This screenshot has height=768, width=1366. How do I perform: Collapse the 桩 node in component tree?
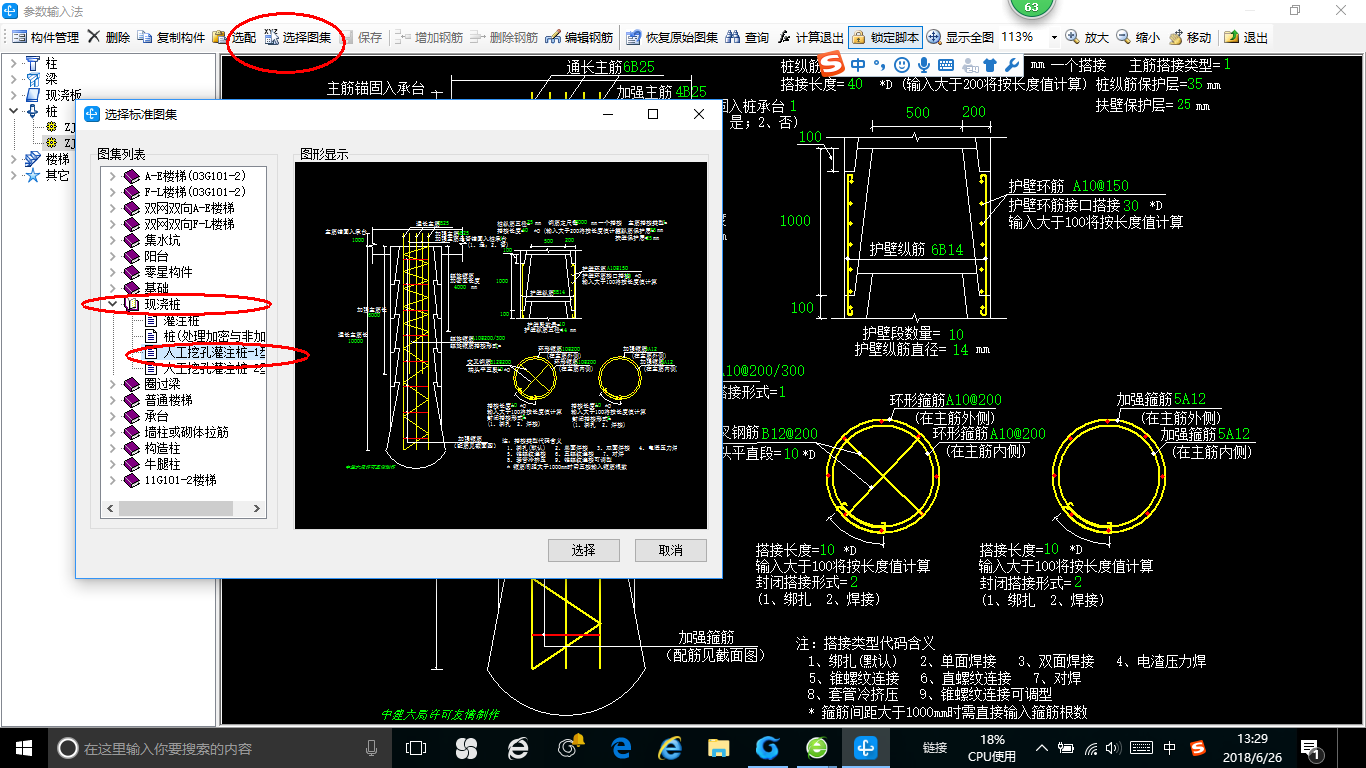[x=14, y=111]
